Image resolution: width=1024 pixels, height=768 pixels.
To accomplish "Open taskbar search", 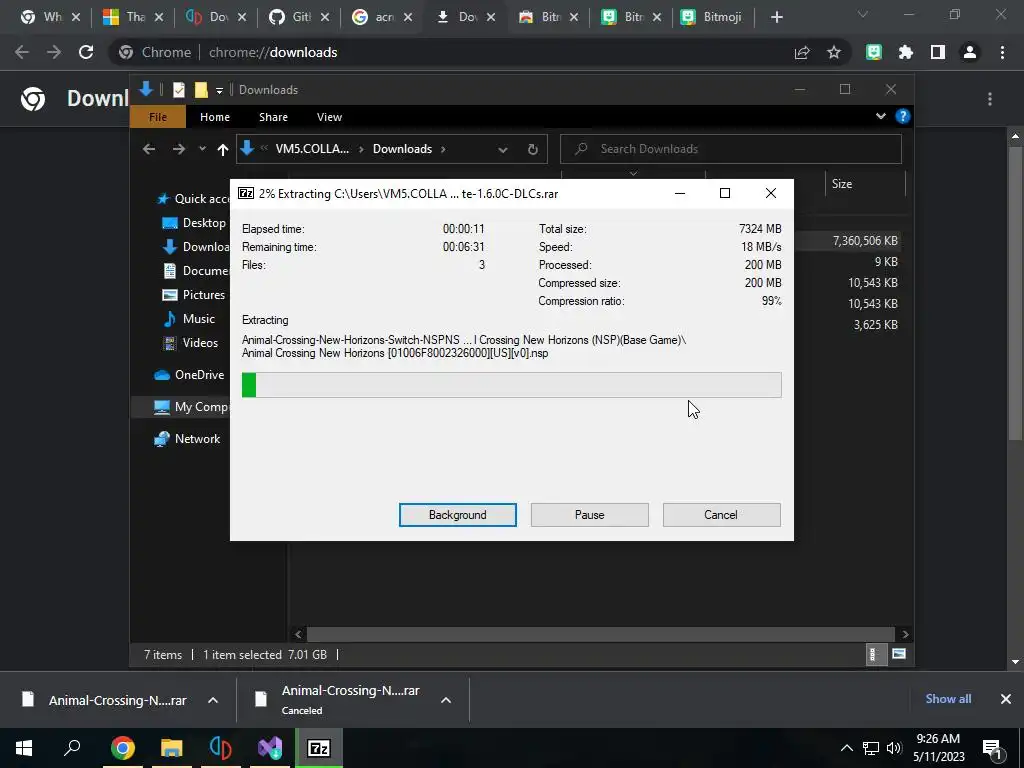I will 72,748.
